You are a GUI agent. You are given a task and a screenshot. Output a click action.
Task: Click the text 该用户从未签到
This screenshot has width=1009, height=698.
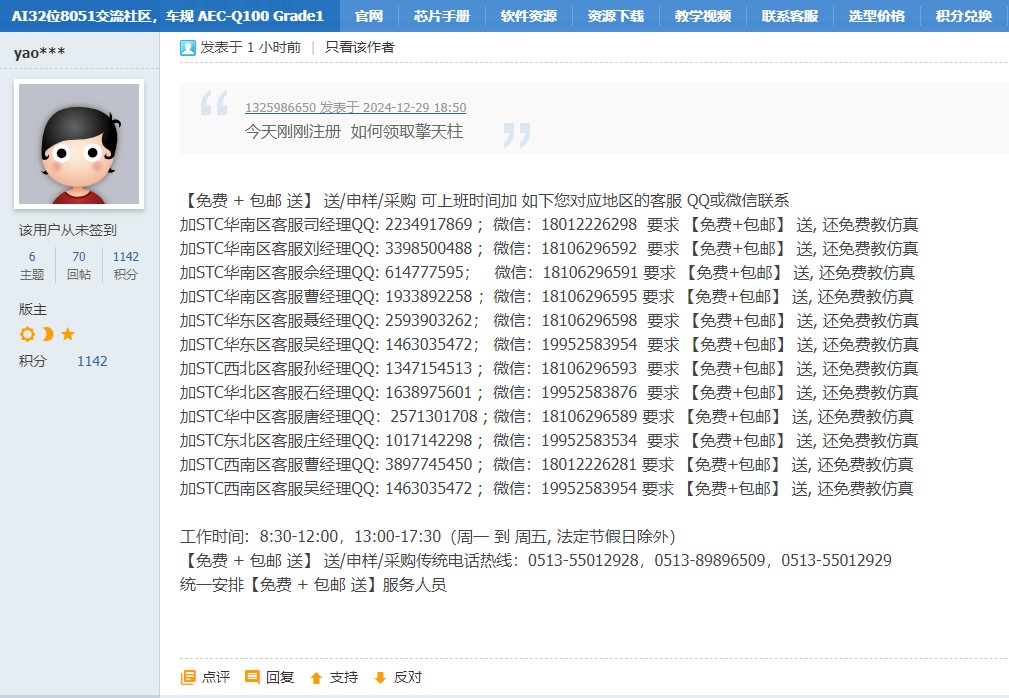click(68, 230)
